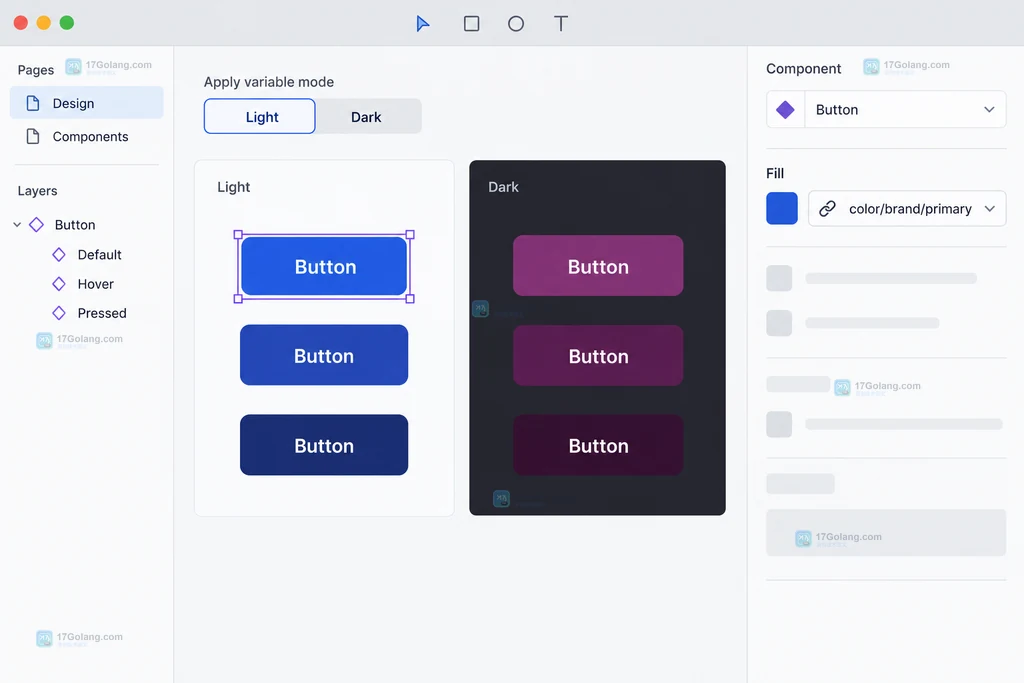Screen dimensions: 1024x683
Task: Click the default Dark mode button
Action: point(598,266)
